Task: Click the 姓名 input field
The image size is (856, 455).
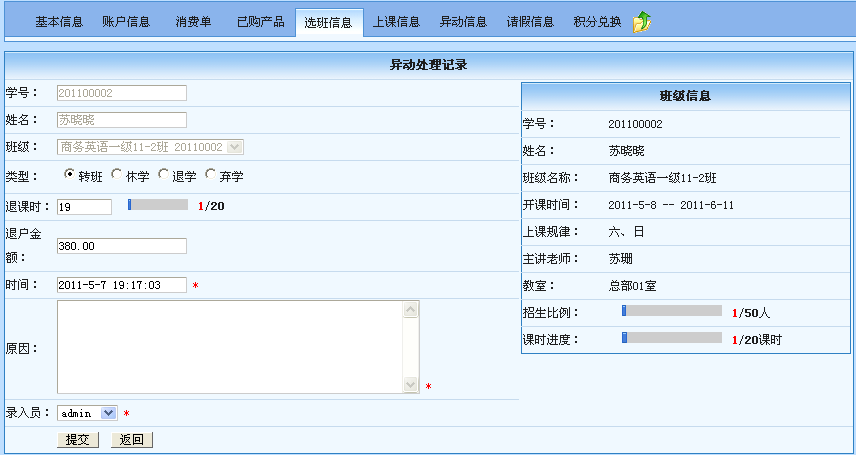Action: [122, 120]
